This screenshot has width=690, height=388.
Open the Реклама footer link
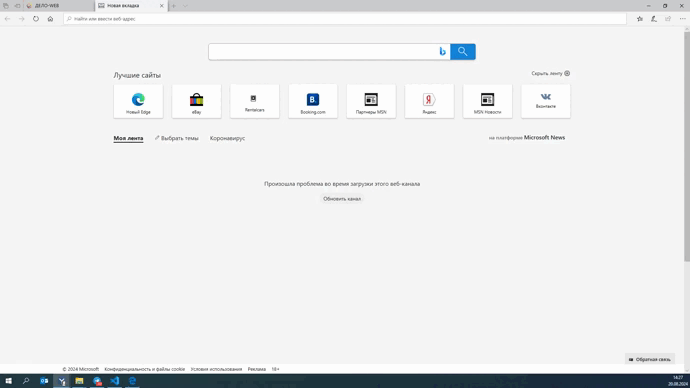257,369
